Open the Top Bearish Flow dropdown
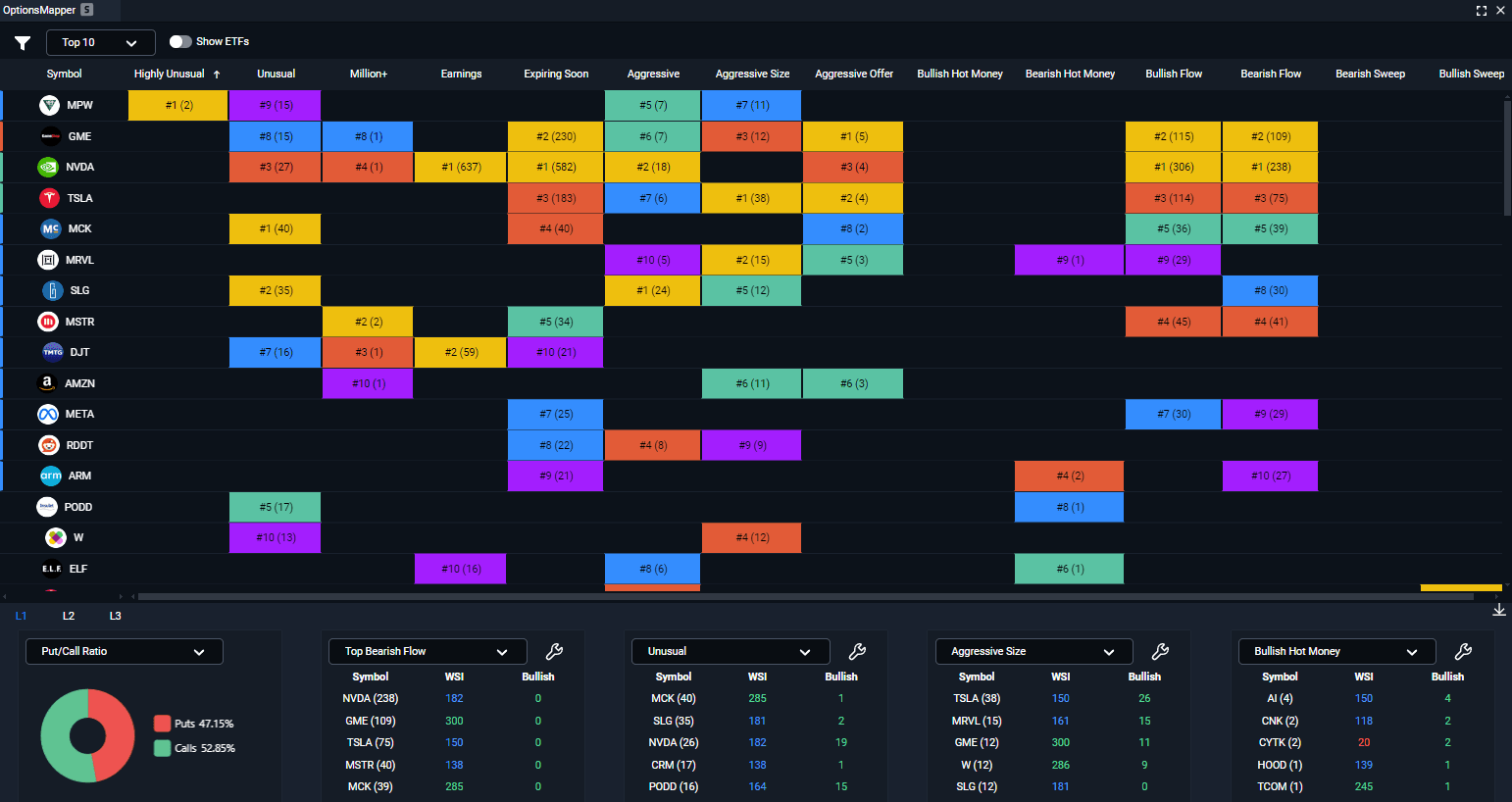The width and height of the screenshot is (1512, 802). click(x=427, y=652)
